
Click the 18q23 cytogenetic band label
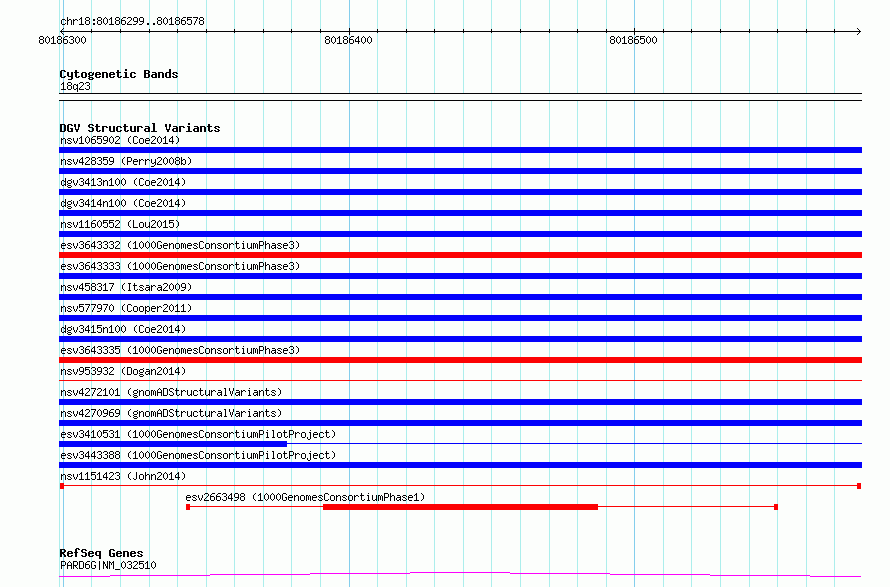pyautogui.click(x=75, y=86)
